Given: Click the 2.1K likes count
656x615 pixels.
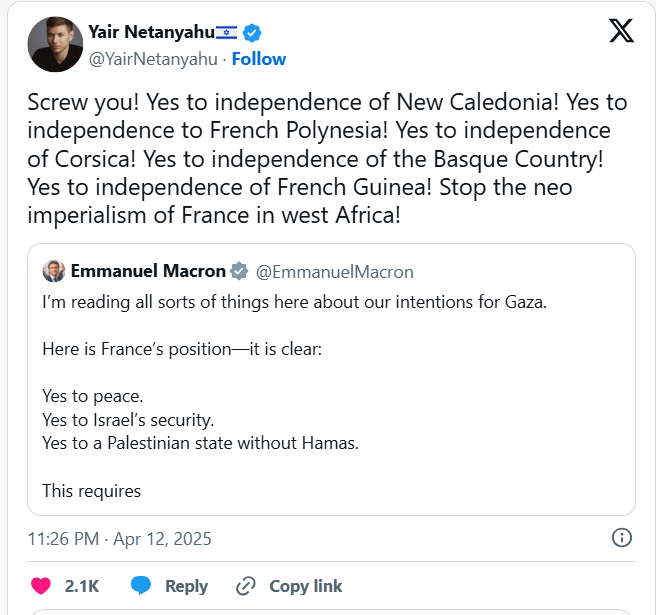Looking at the screenshot, I should (x=82, y=586).
